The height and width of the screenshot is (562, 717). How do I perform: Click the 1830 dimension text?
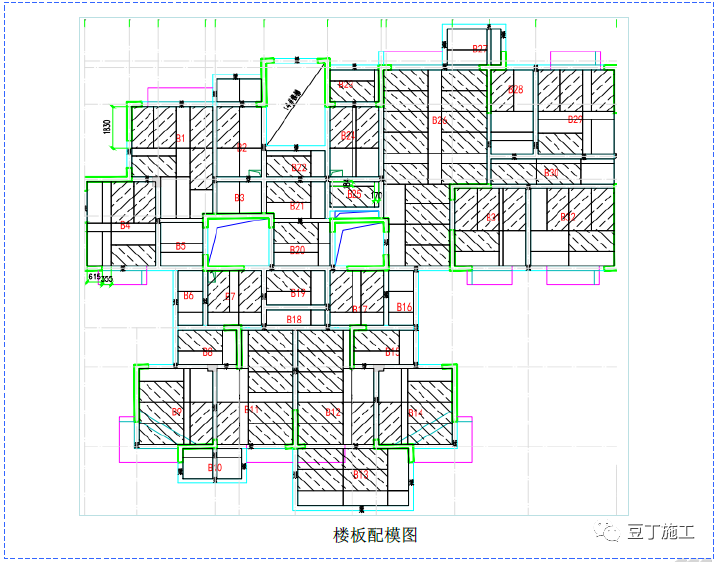pyautogui.click(x=107, y=127)
